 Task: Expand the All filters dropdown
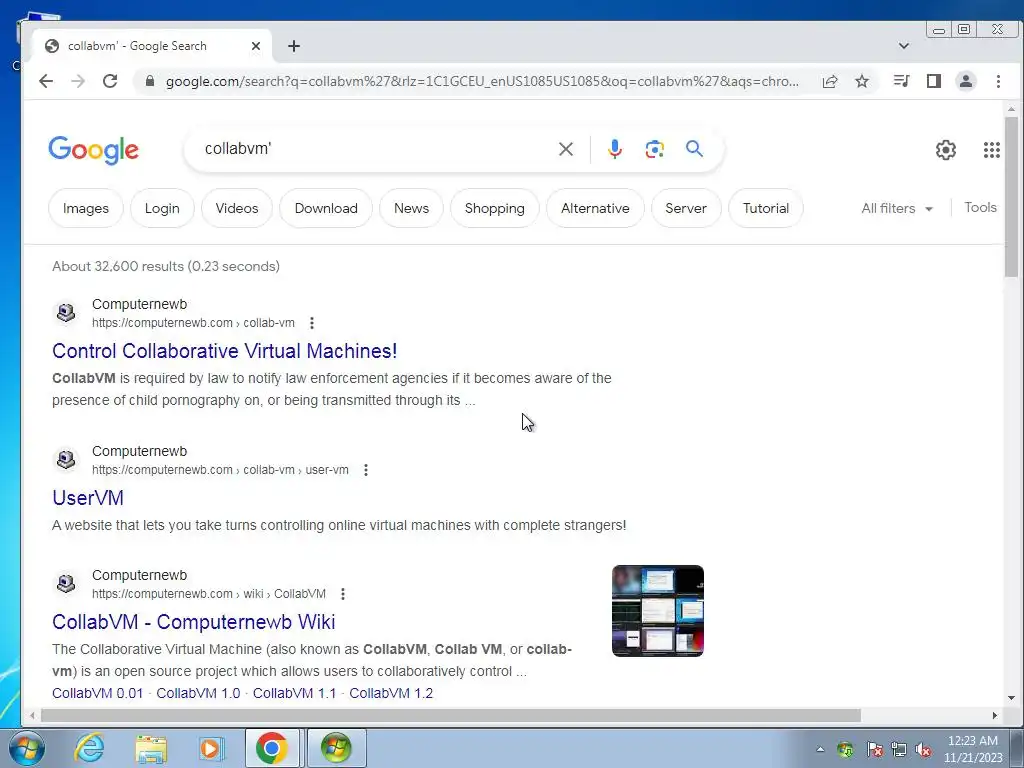coord(897,208)
